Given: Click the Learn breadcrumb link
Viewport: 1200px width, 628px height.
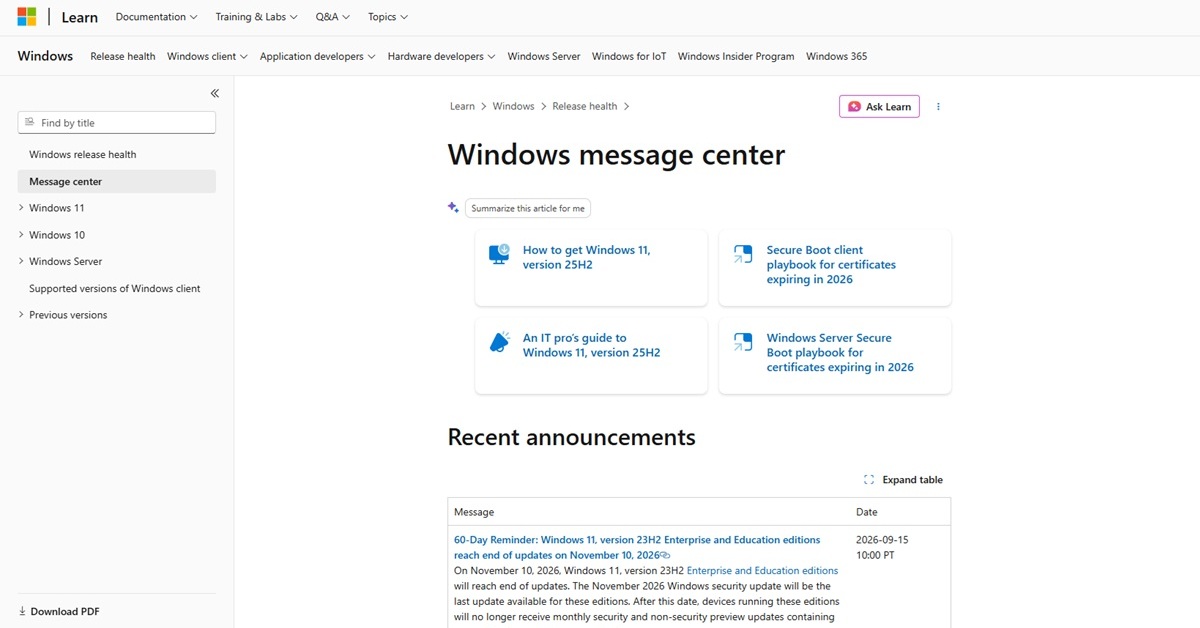Looking at the screenshot, I should [x=462, y=106].
